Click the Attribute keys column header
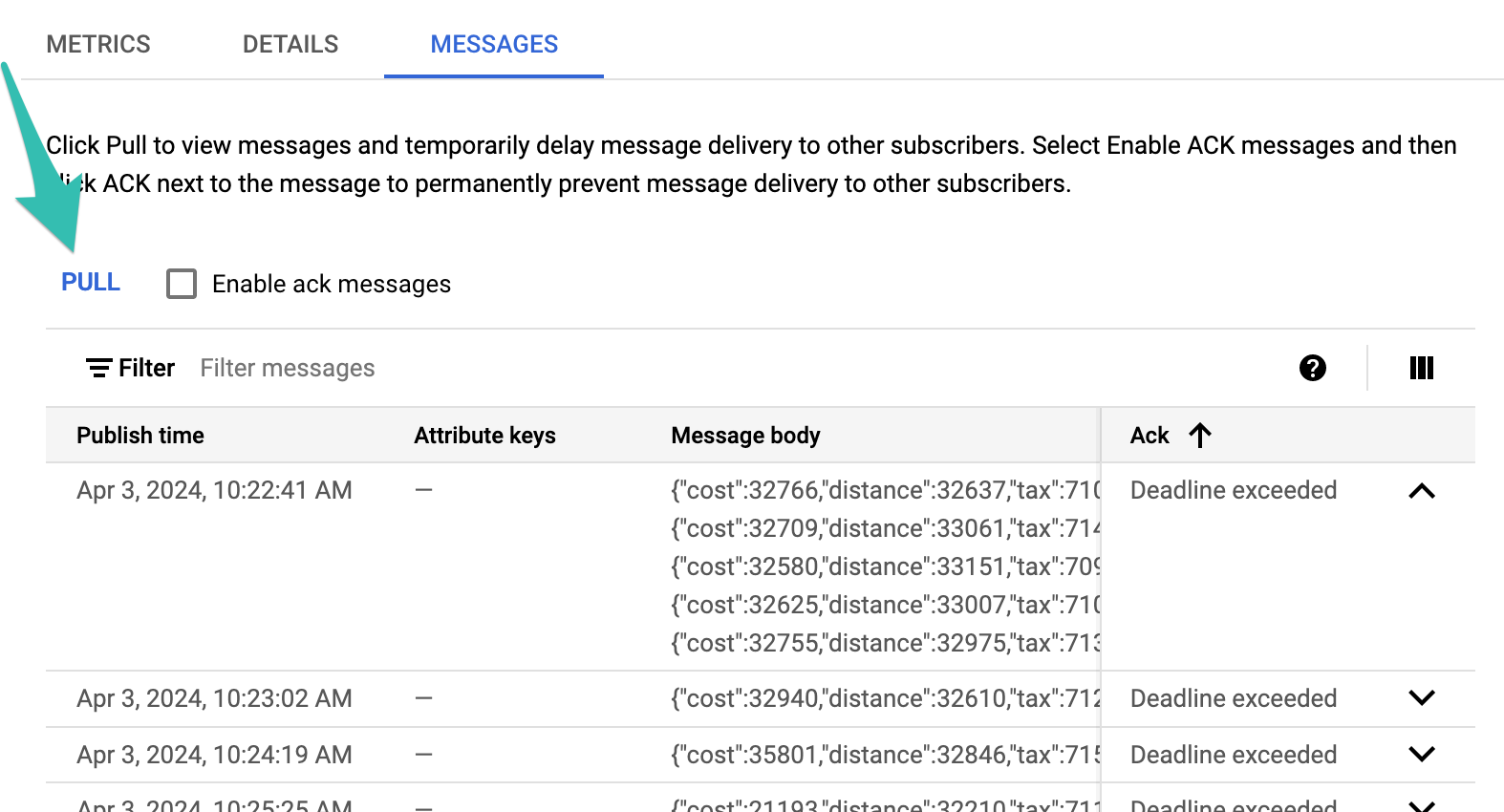The image size is (1504, 812). point(484,436)
